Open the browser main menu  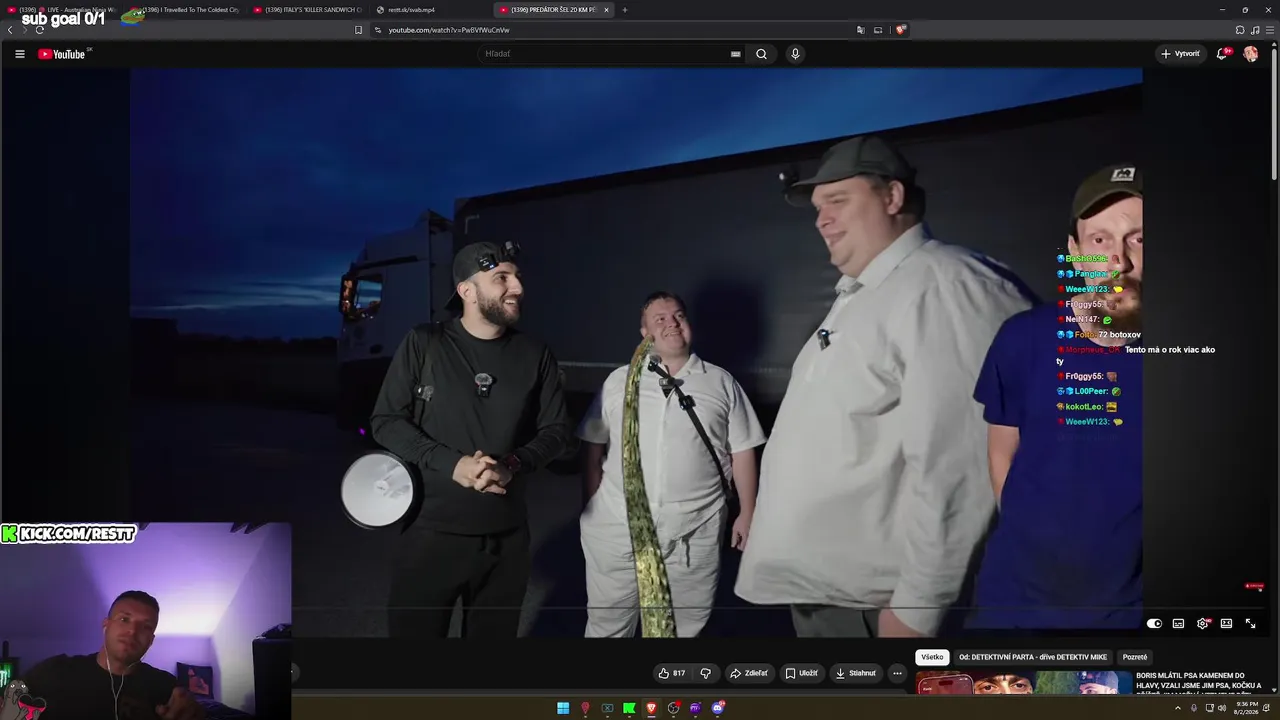[1269, 30]
